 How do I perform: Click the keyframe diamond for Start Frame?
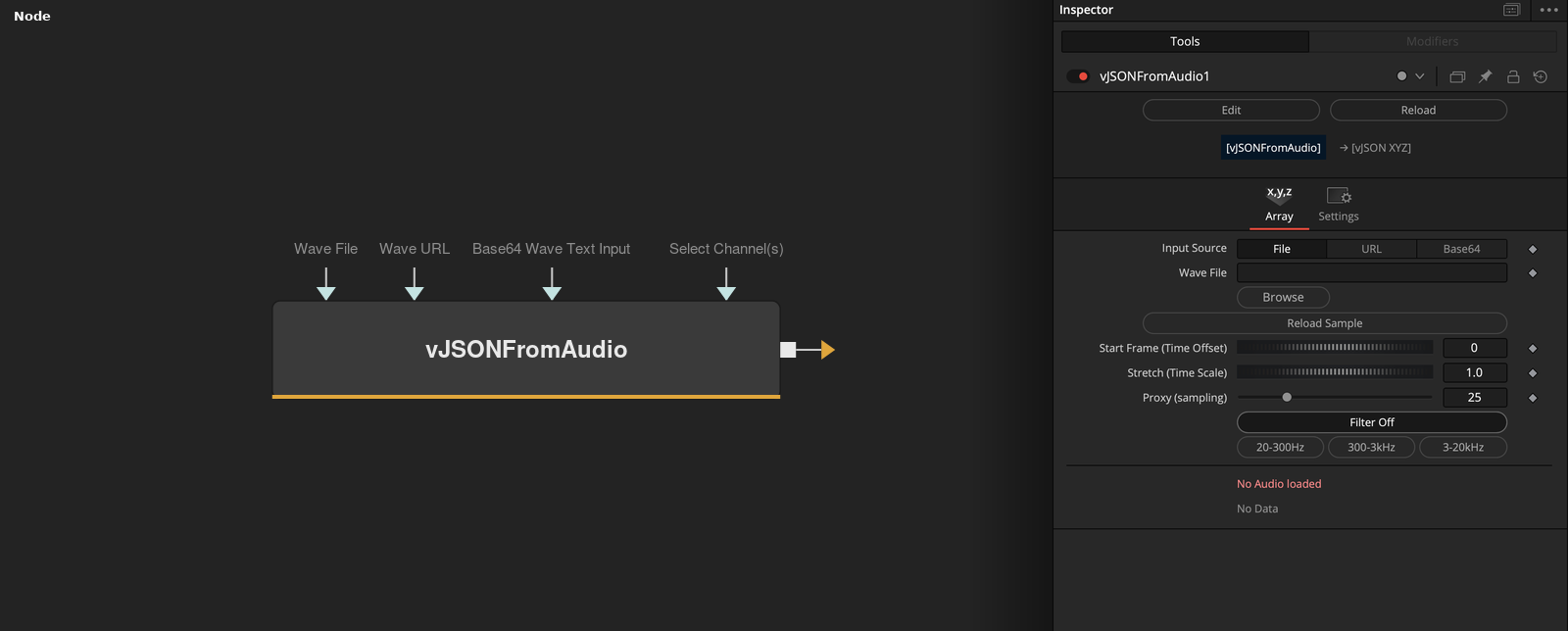(x=1533, y=348)
